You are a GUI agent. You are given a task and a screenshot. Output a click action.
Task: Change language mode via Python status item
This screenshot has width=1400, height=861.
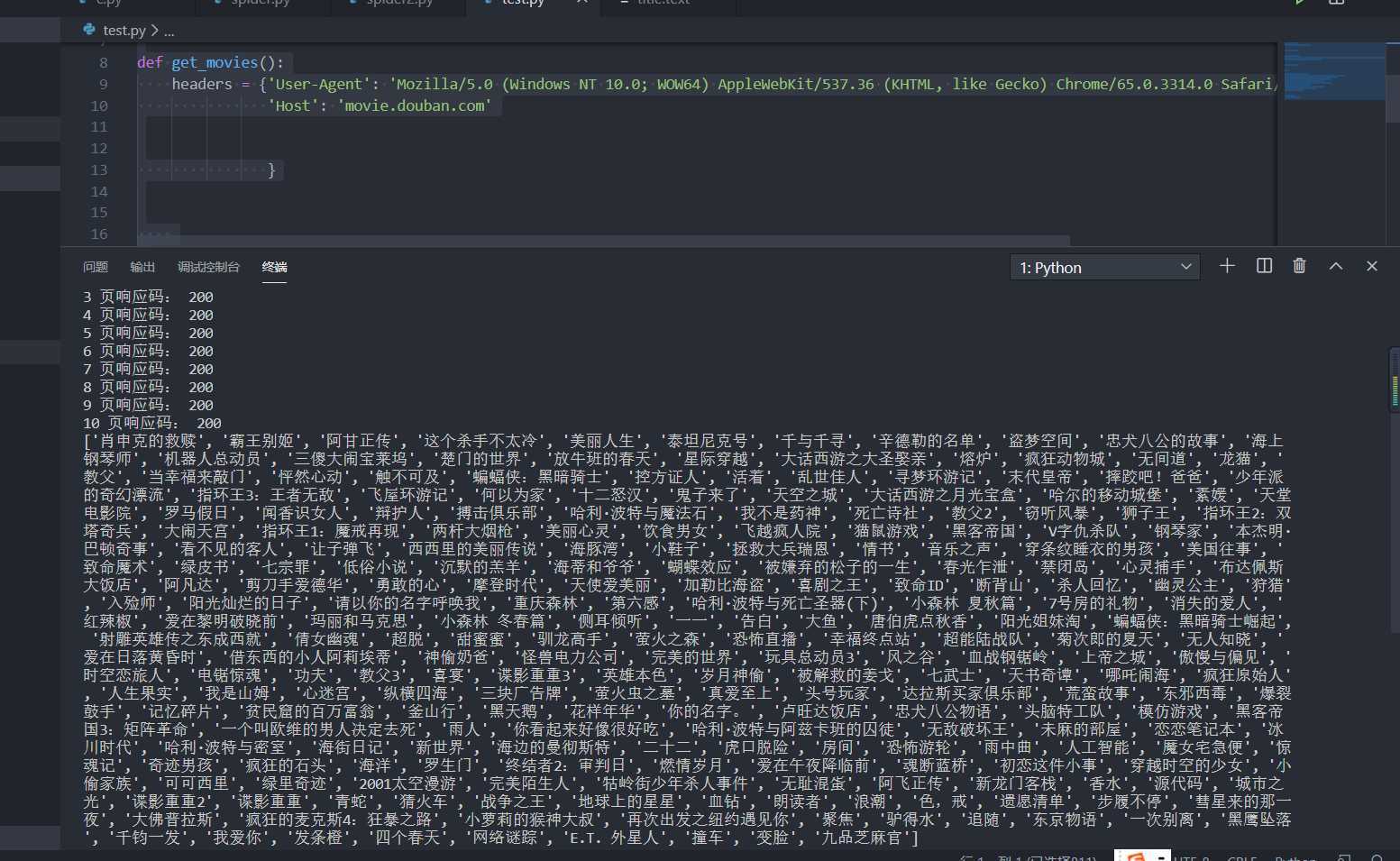1295,857
